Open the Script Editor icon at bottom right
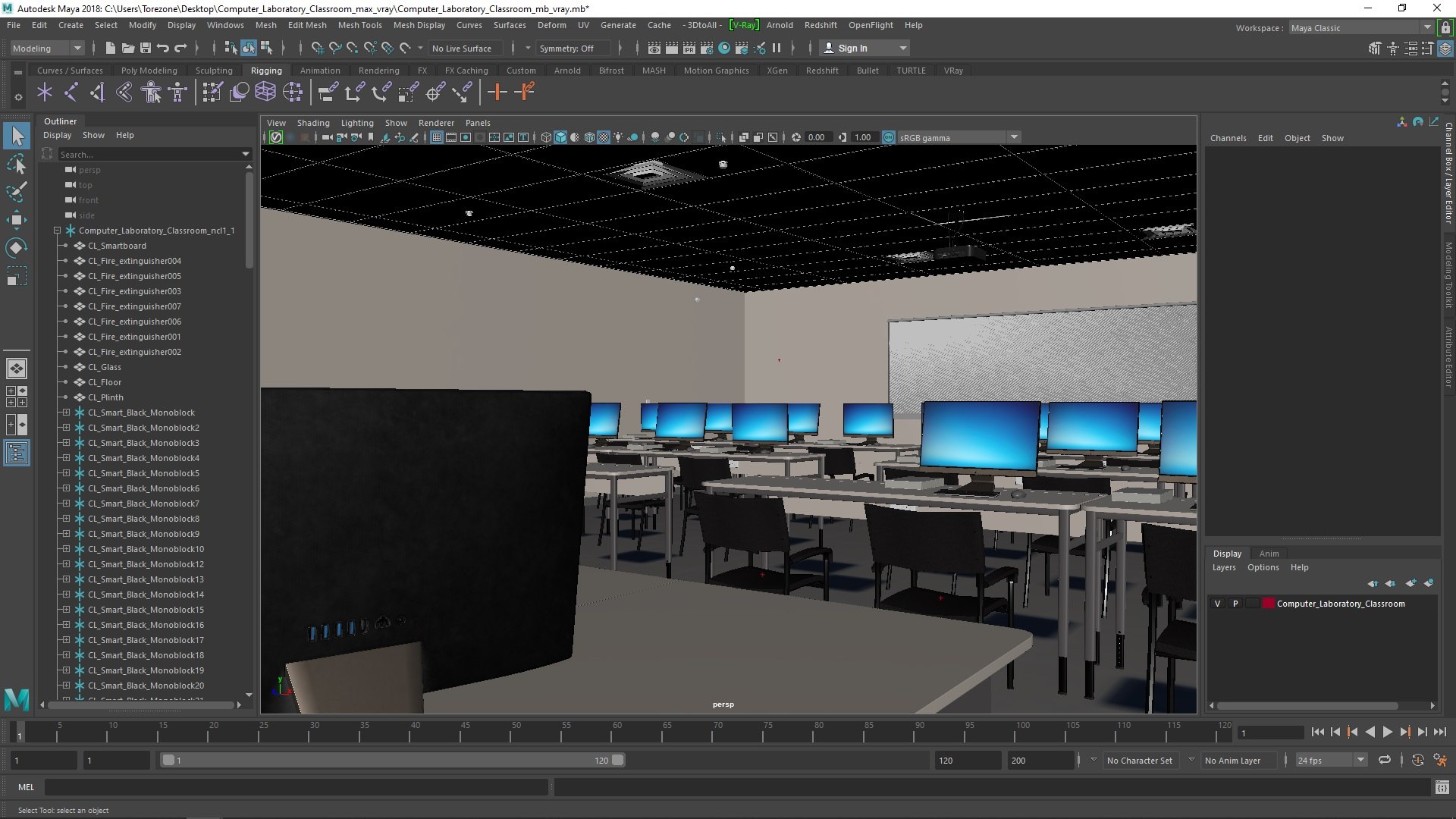Viewport: 1456px width, 819px height. [x=1442, y=787]
